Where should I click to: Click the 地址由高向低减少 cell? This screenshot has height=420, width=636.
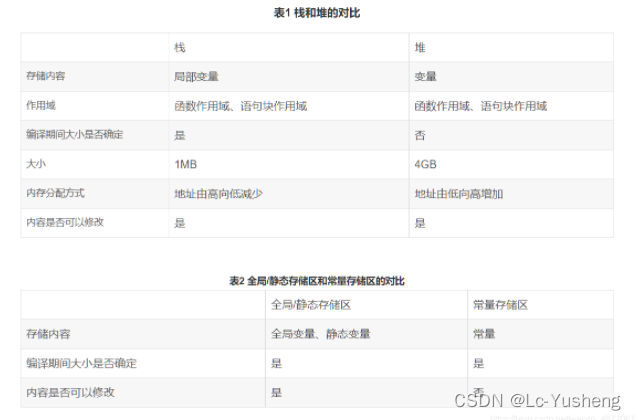click(x=219, y=193)
